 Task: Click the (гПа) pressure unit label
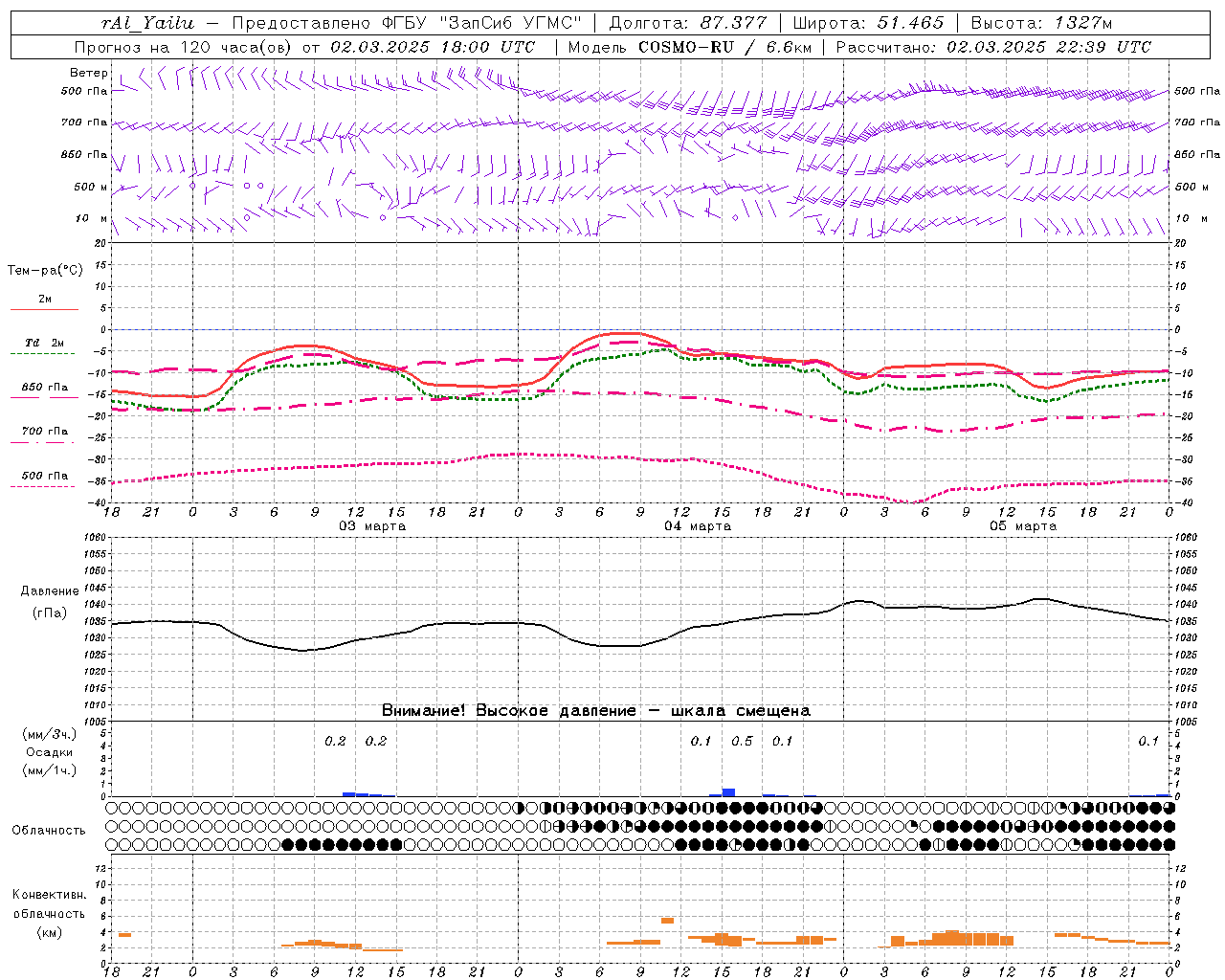[50, 612]
